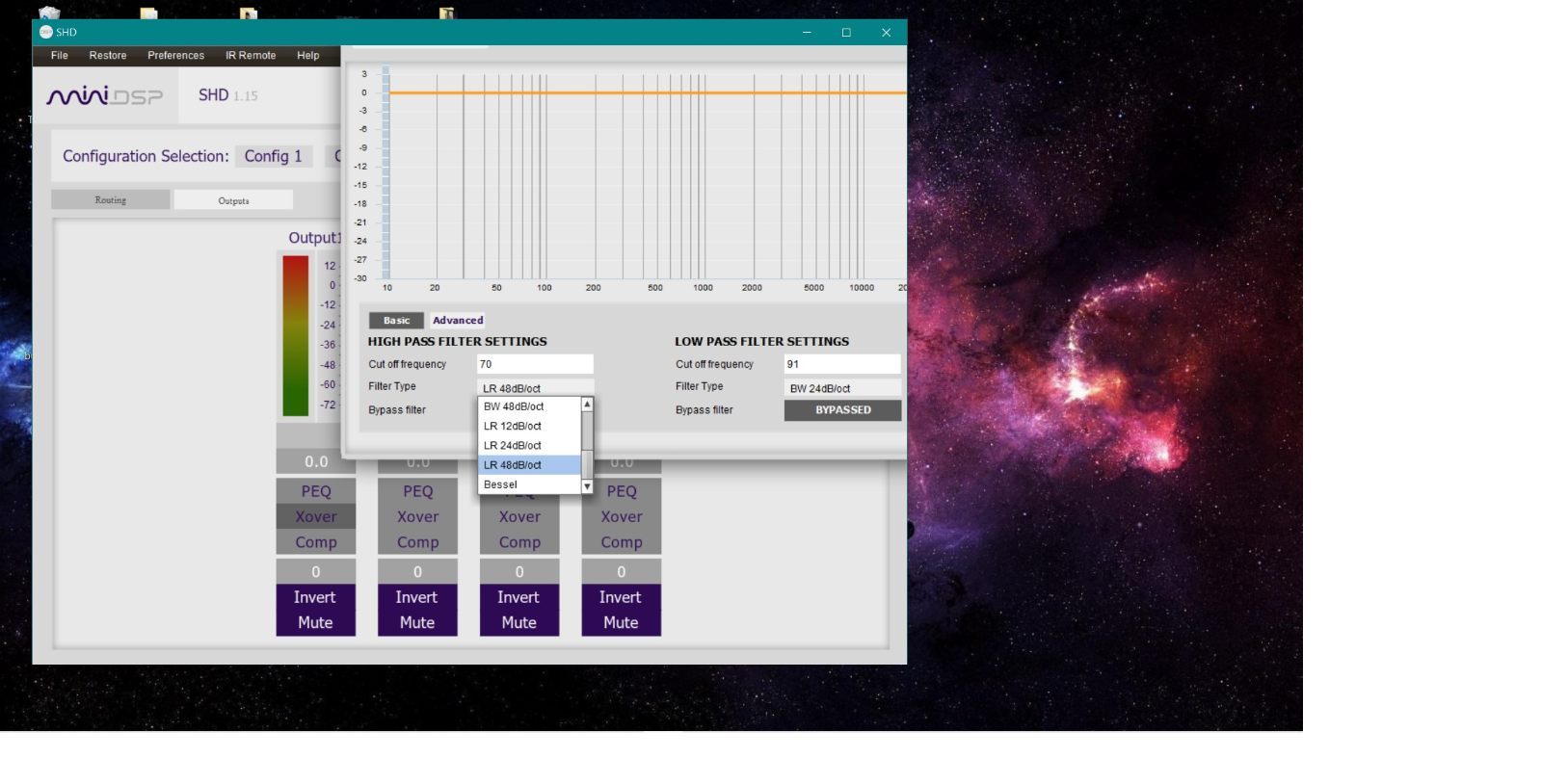The width and height of the screenshot is (1542, 784).
Task: Open PEQ for the fourth output column
Action: pos(622,491)
